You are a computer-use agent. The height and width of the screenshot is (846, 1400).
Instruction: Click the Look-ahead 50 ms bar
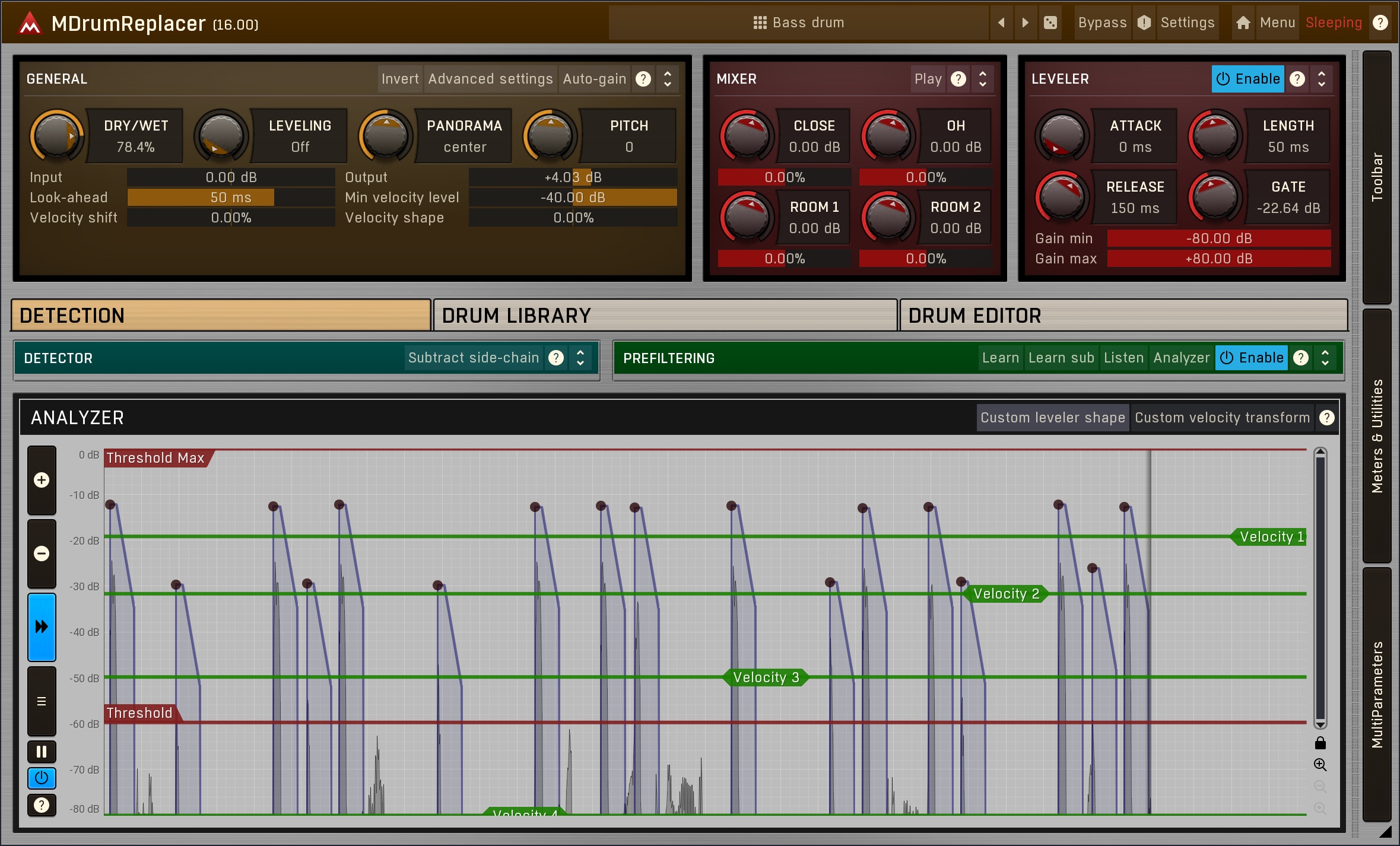[x=231, y=198]
